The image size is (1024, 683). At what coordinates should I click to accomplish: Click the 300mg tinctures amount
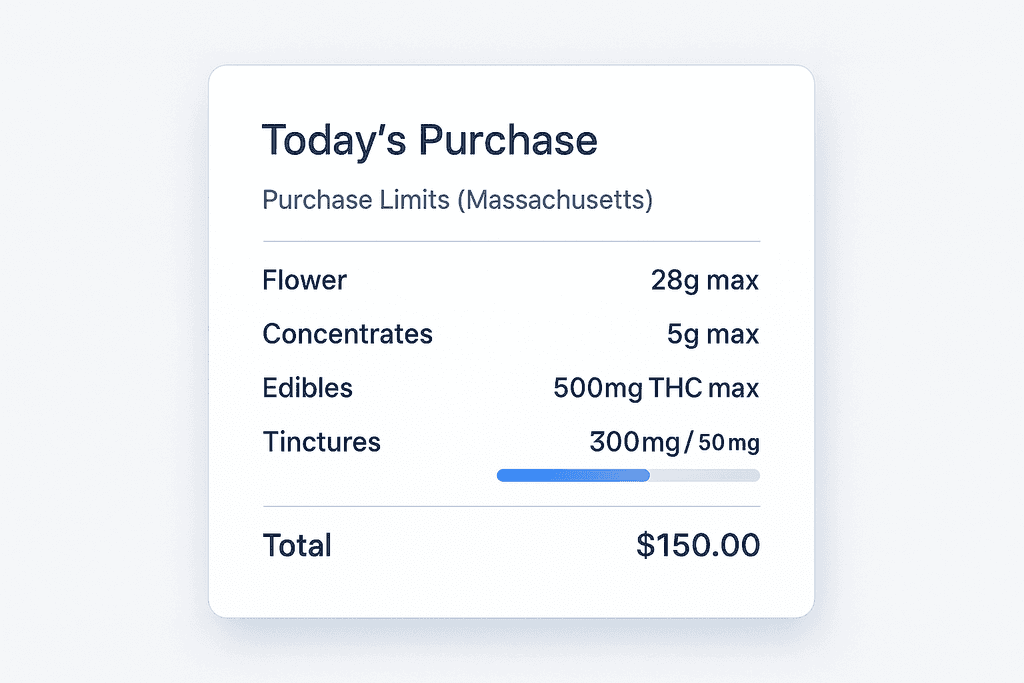(634, 441)
